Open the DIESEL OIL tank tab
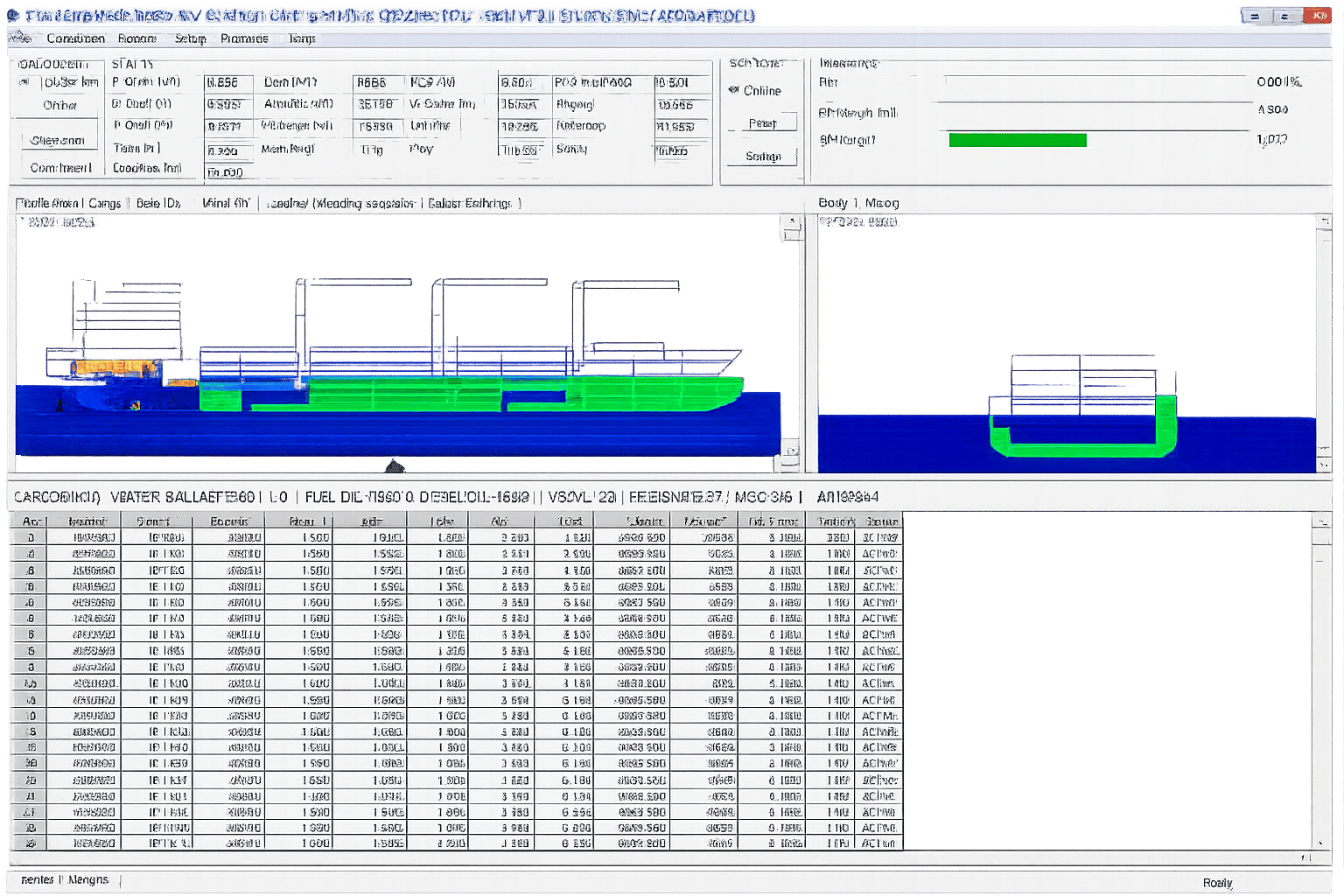 [474, 497]
